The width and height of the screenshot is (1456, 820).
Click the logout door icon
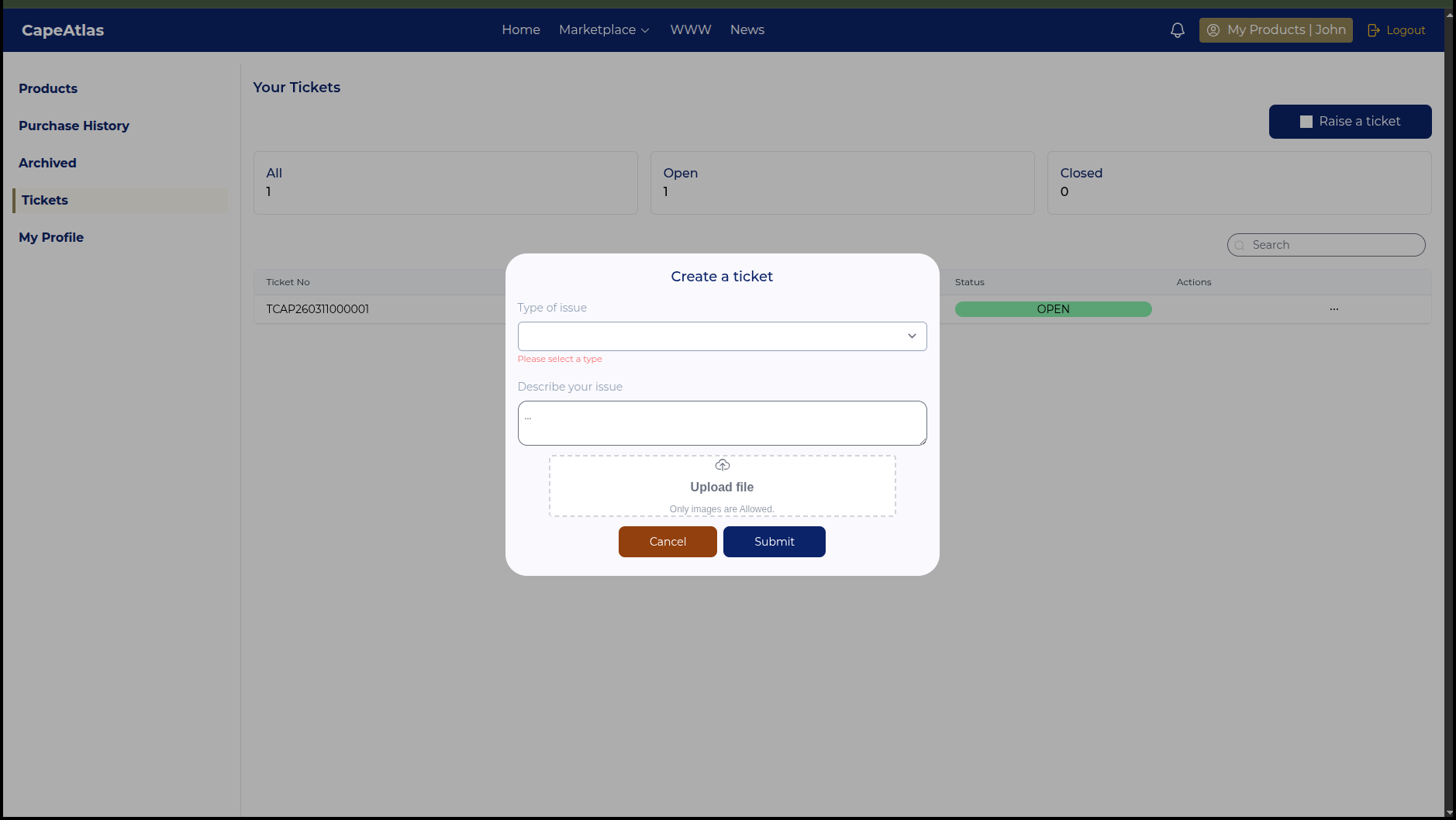(1373, 30)
